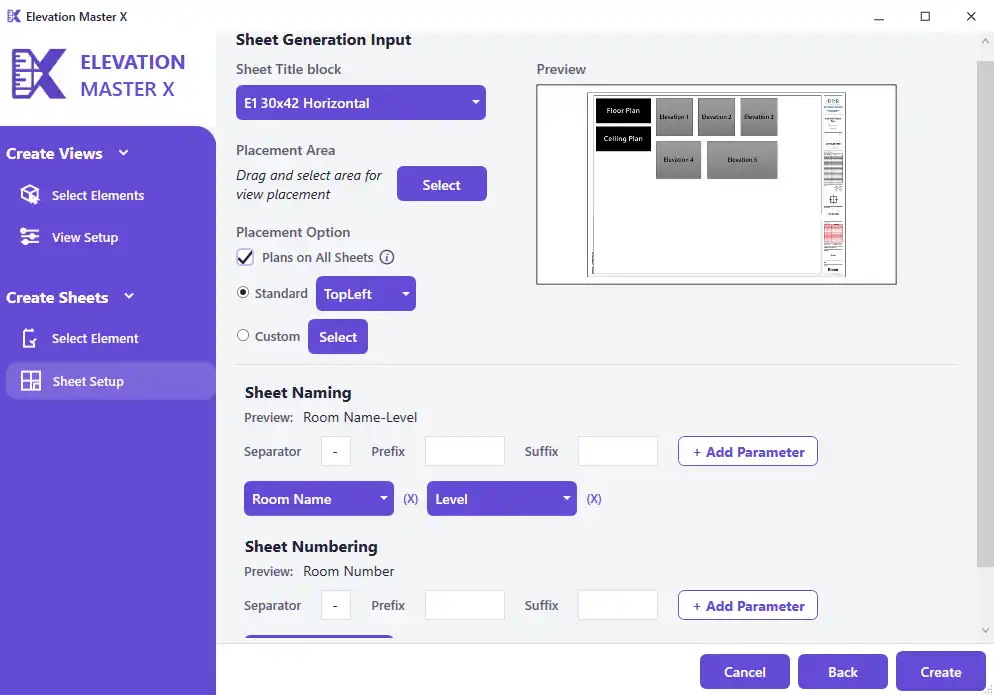Collapse the Create Views section
This screenshot has height=695, width=994.
124,153
